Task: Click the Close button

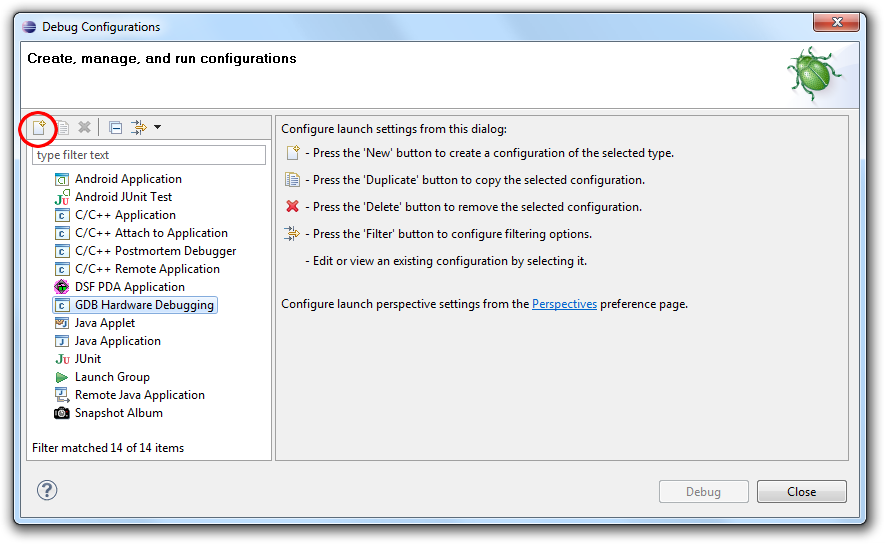Action: point(801,492)
